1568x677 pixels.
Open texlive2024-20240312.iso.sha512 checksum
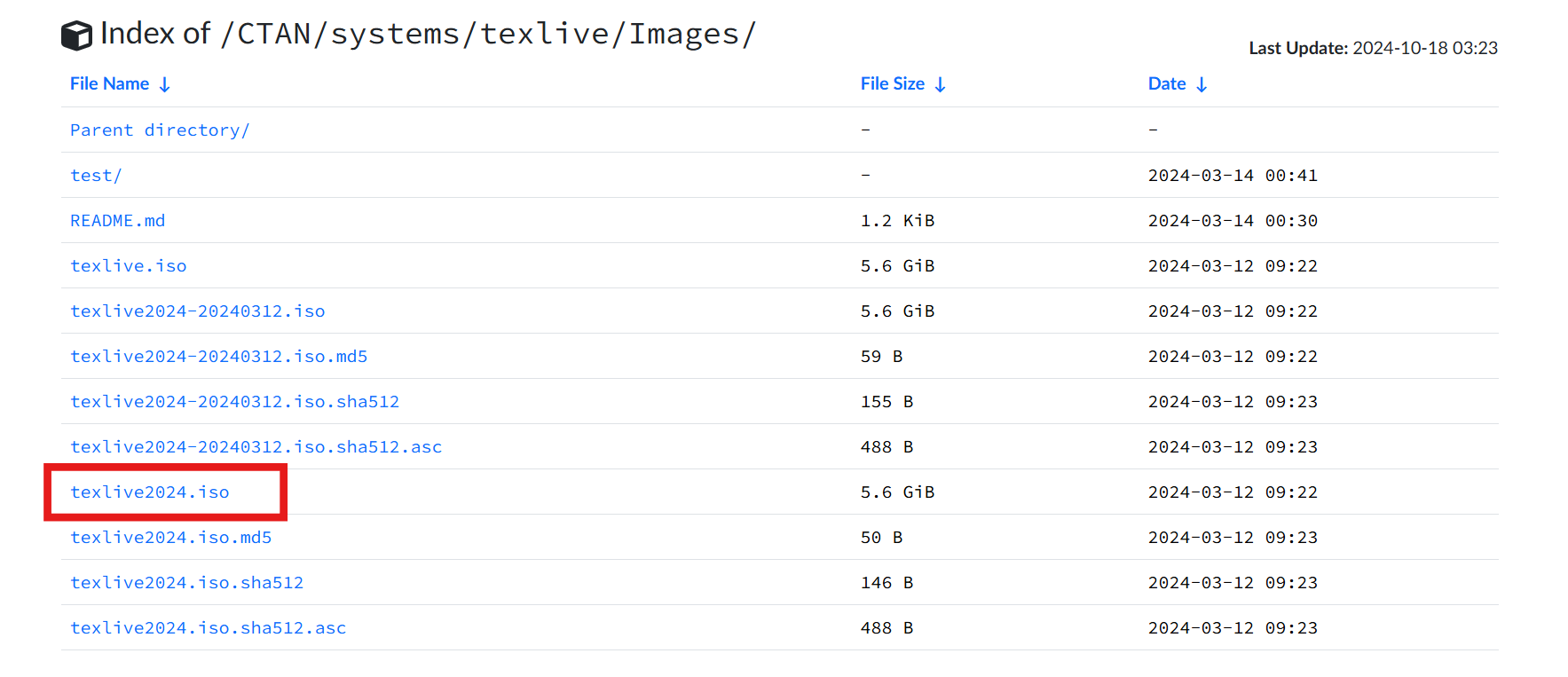click(x=234, y=401)
